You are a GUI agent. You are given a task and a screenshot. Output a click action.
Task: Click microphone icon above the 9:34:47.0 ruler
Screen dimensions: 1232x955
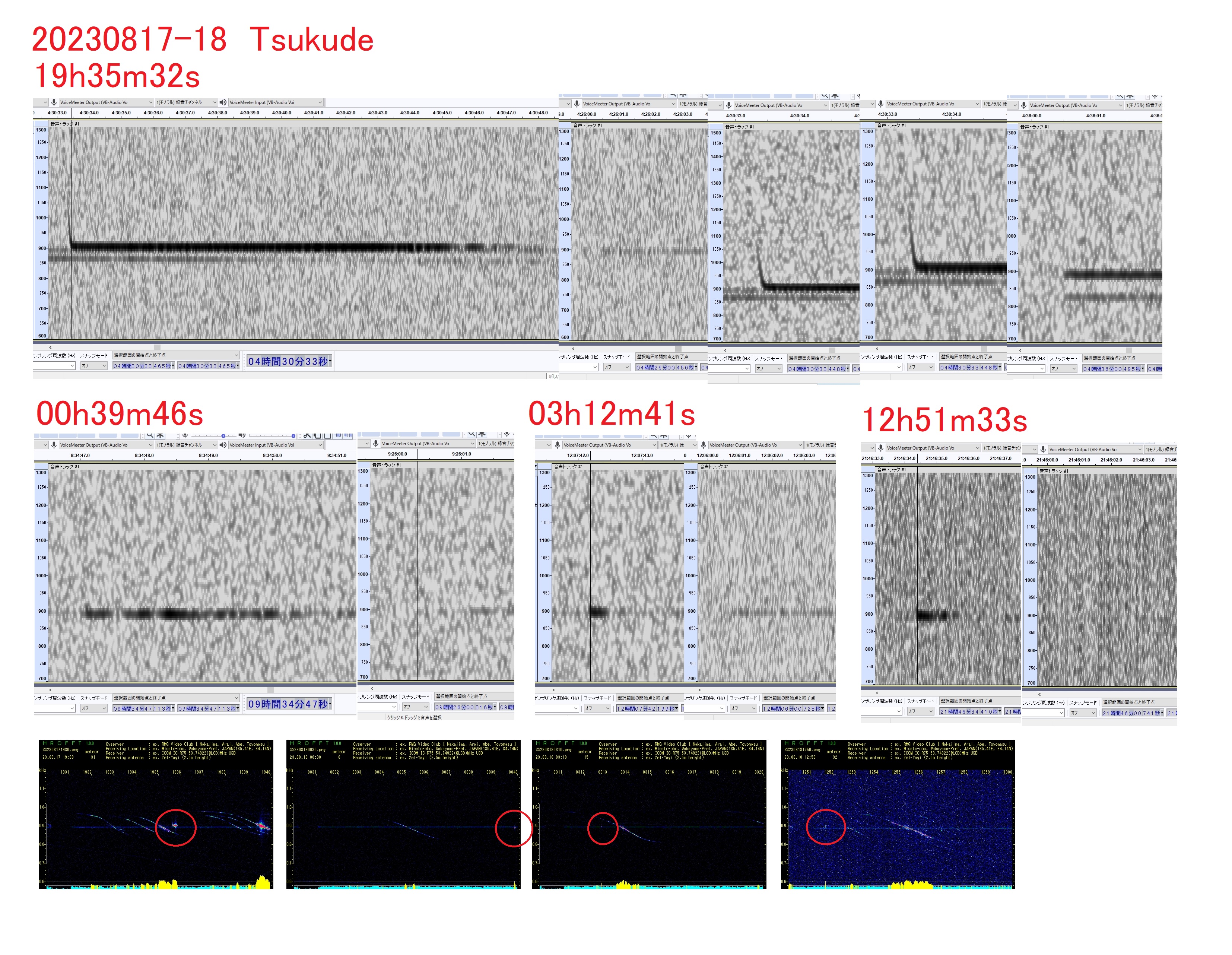54,444
